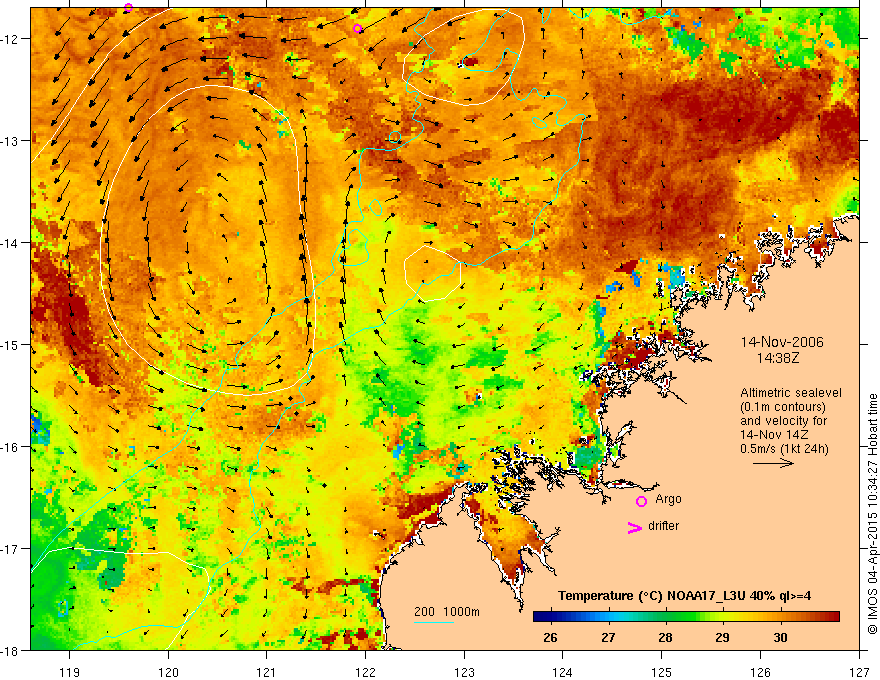880x680 pixels.
Task: Click the -17 latitude axis label
Action: [x=10, y=549]
